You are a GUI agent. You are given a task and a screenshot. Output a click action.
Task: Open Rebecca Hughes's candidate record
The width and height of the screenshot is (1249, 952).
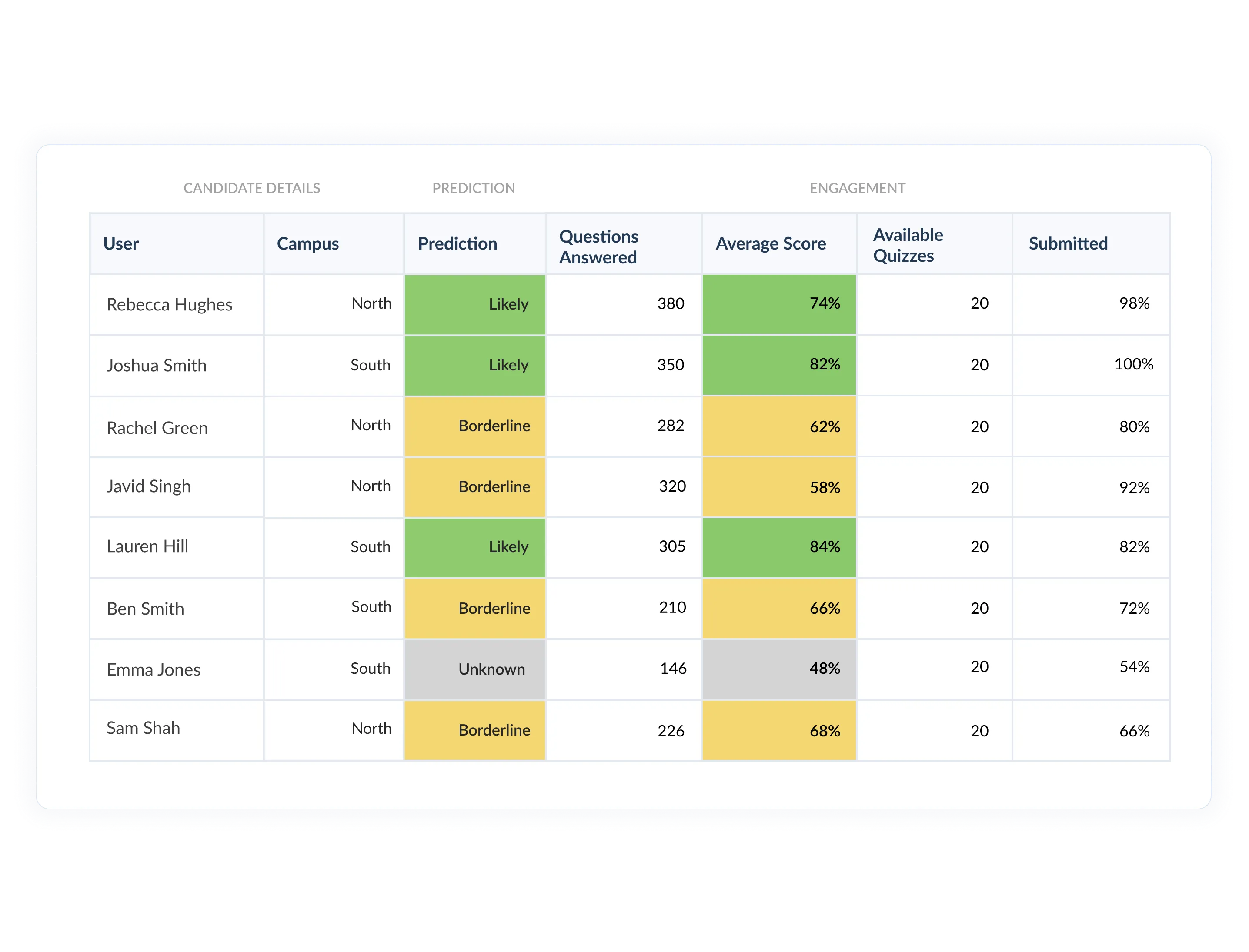coord(168,304)
